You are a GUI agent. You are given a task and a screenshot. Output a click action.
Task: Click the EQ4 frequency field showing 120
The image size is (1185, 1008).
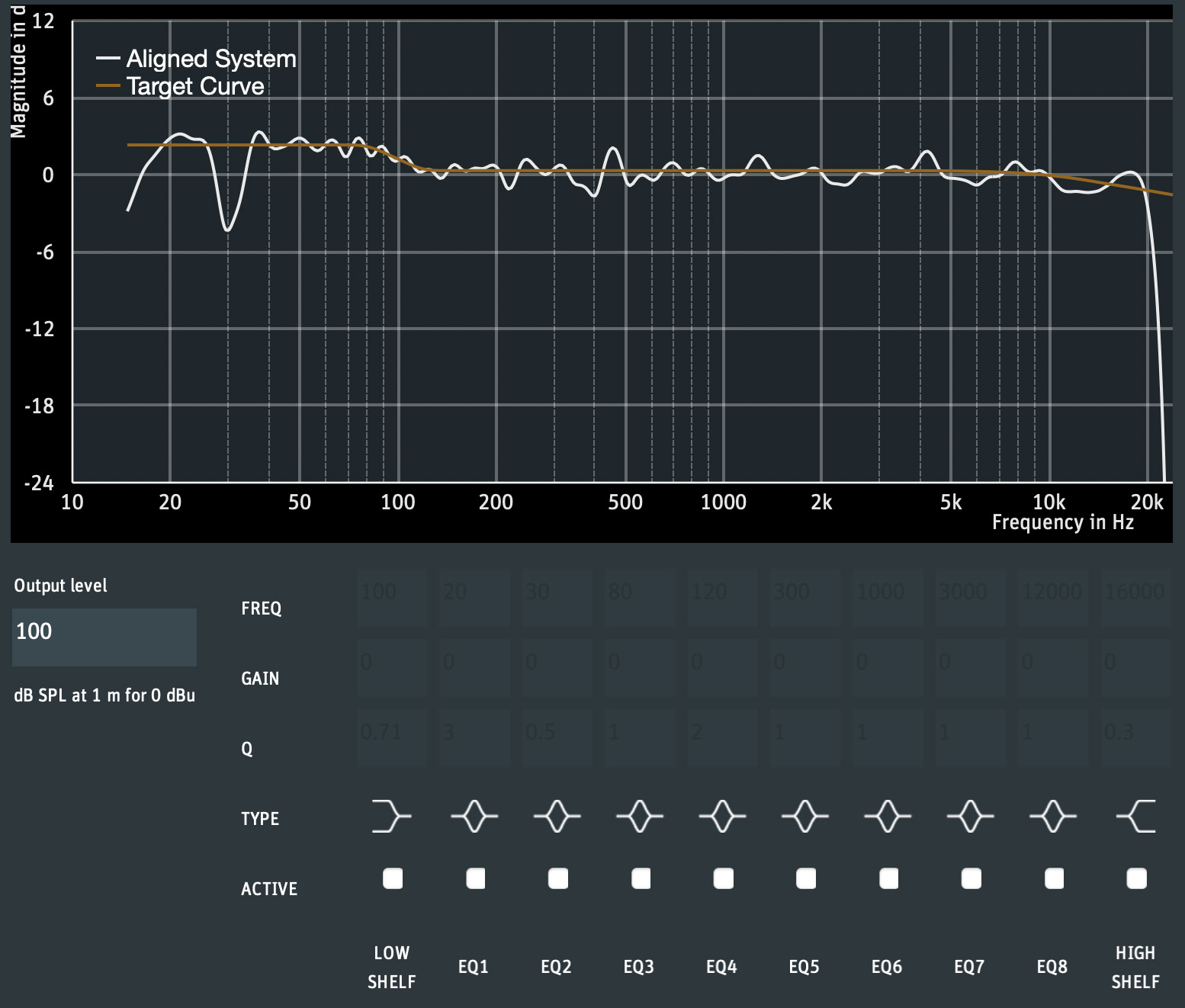pos(723,598)
